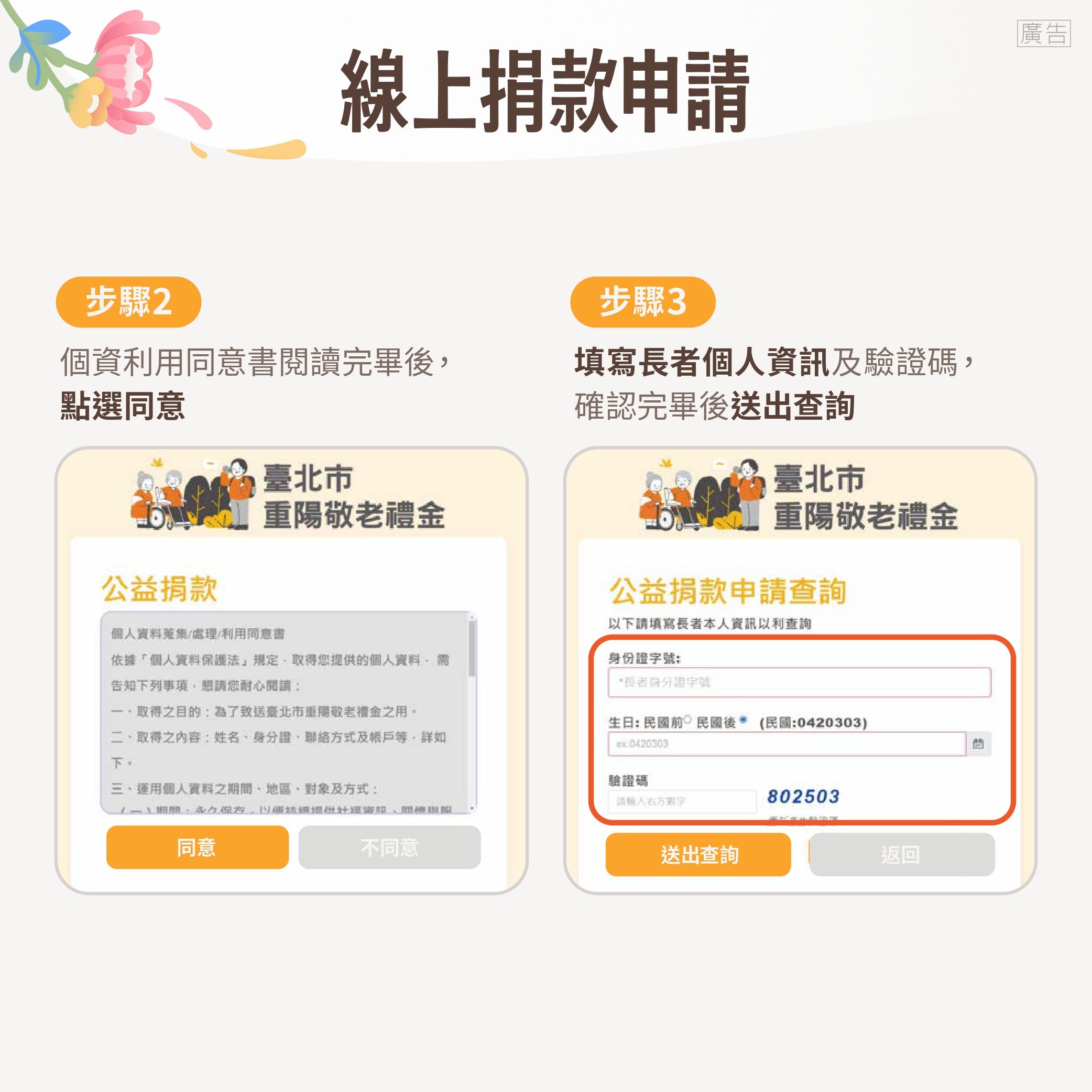Click the grey 返回 button
This screenshot has height=1092, width=1092.
(901, 854)
